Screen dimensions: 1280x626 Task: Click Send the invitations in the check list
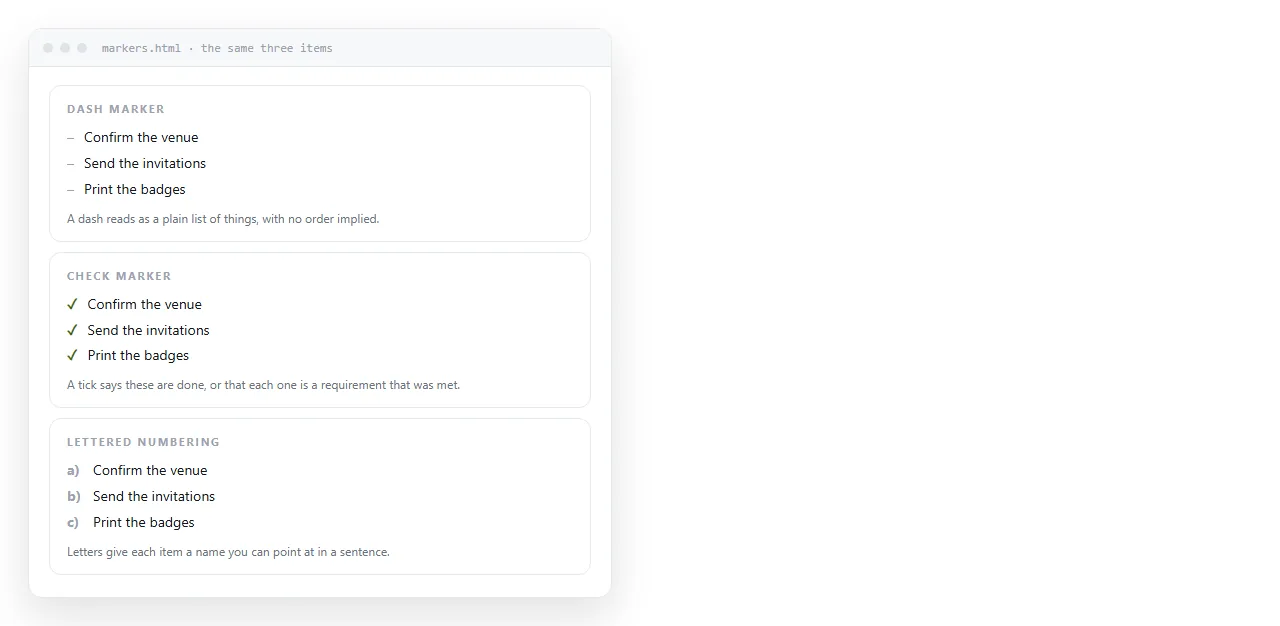click(x=148, y=330)
